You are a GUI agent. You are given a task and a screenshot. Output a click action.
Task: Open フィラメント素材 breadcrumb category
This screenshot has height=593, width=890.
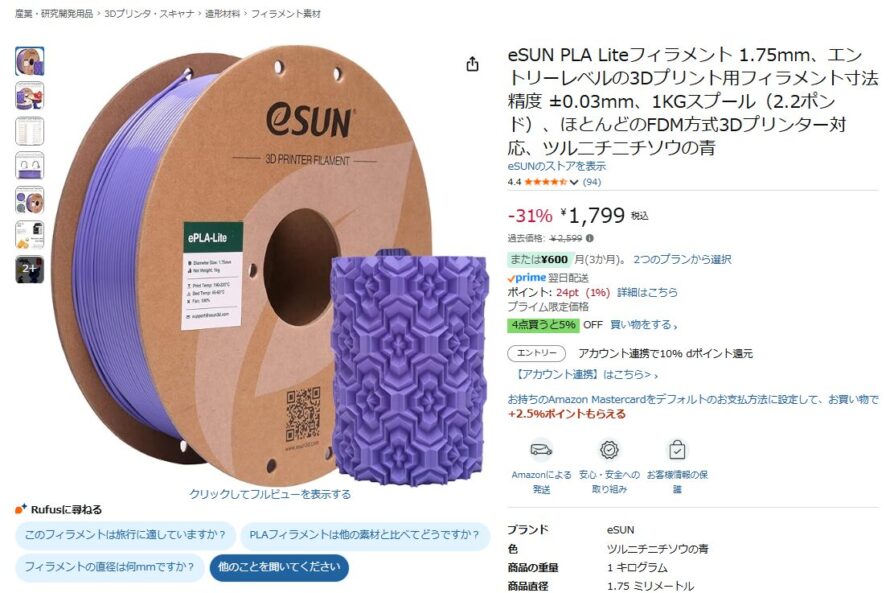pyautogui.click(x=286, y=14)
